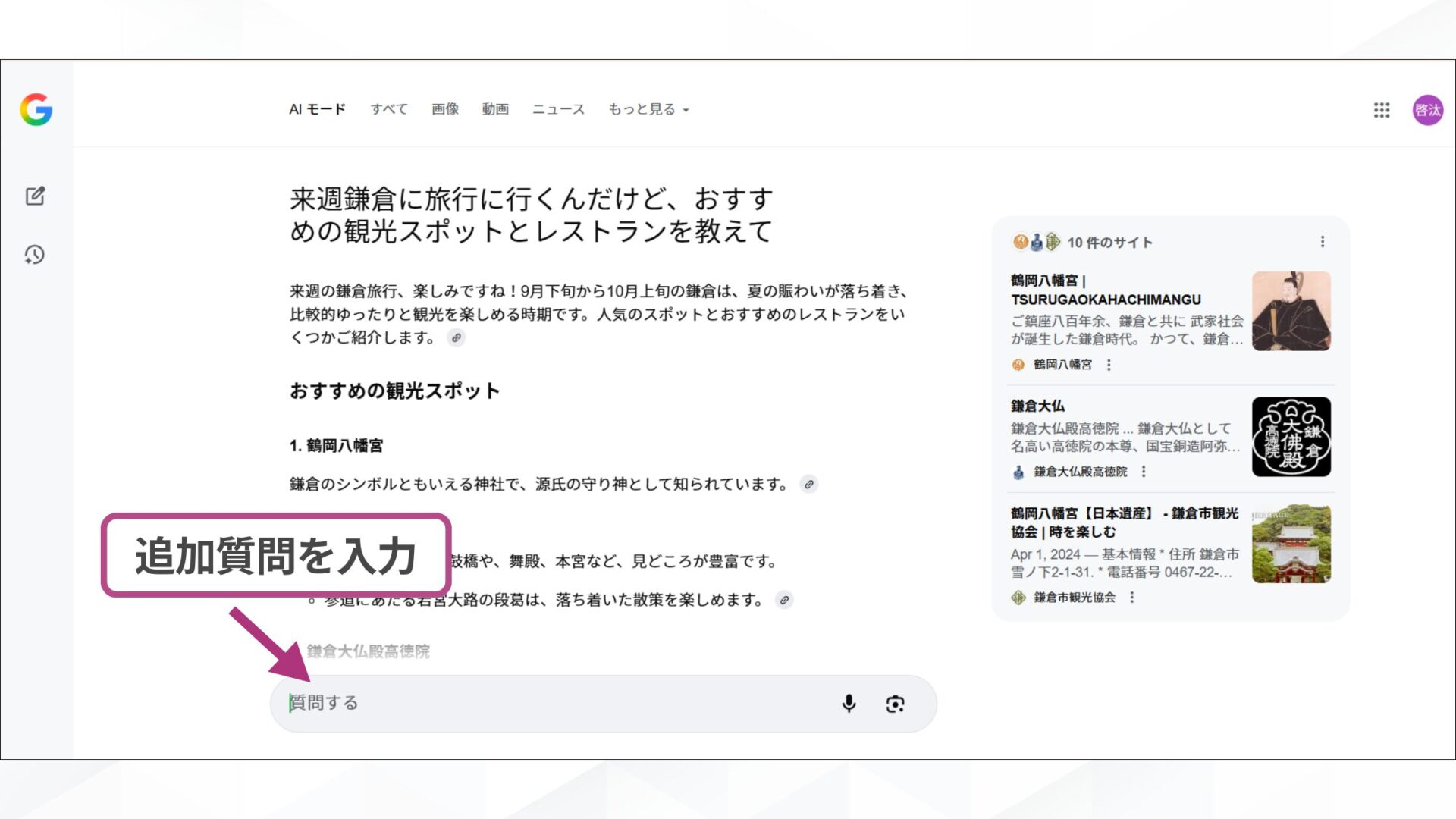Click the link icon after the intro paragraph
Screen dimensions: 1456x819
(x=456, y=338)
